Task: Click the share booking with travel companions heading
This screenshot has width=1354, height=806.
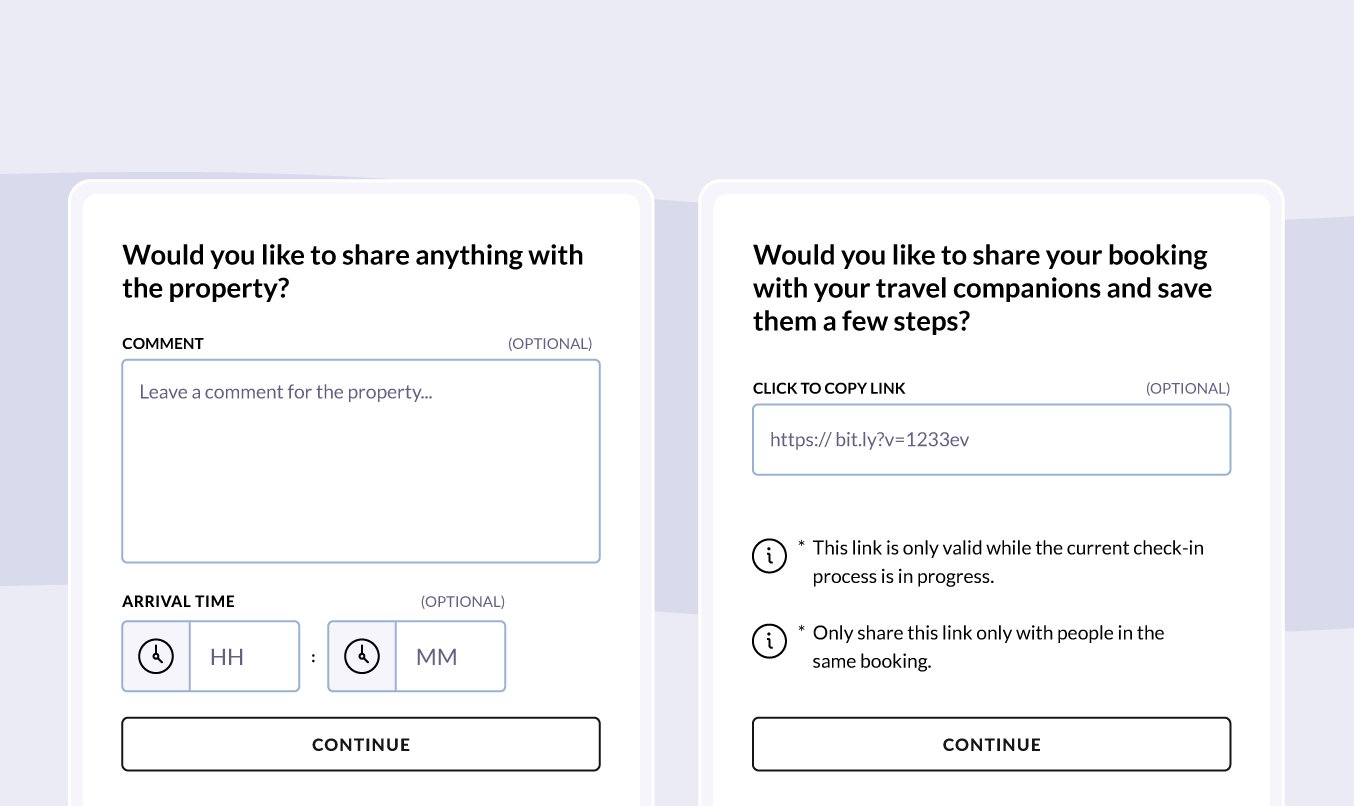Action: coord(982,288)
